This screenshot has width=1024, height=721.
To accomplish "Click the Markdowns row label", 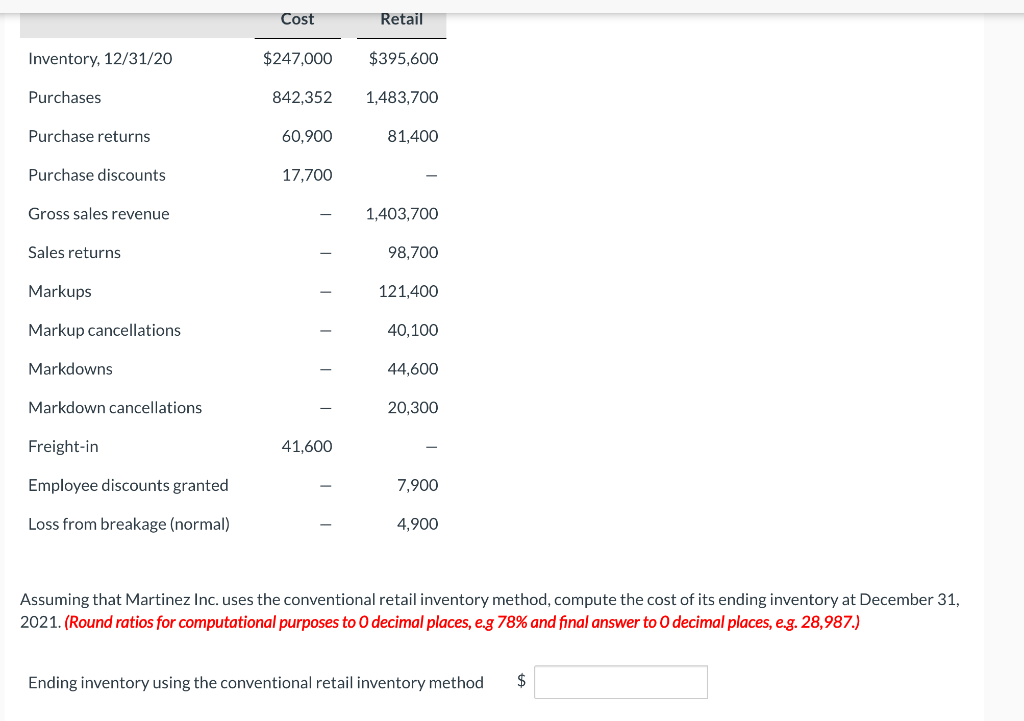I will coord(70,368).
